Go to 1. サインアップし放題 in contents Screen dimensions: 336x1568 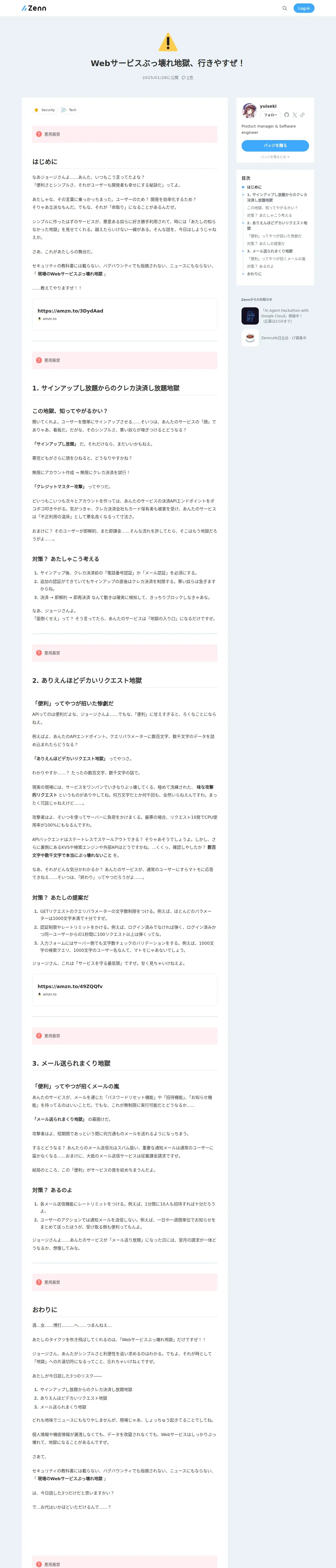coord(277,197)
